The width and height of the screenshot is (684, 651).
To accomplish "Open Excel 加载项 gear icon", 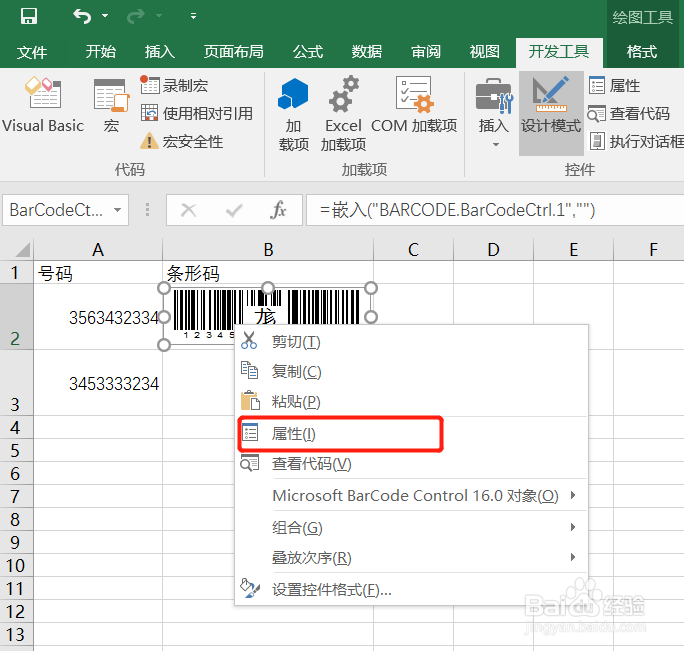I will point(343,114).
